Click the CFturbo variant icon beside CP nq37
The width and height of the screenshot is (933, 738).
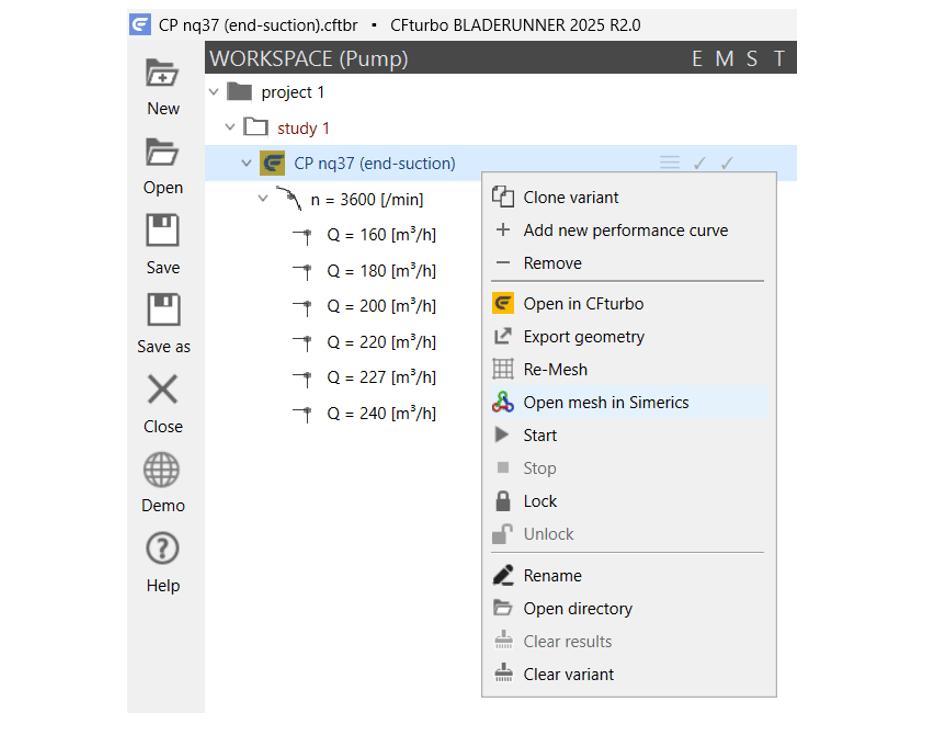tap(273, 163)
